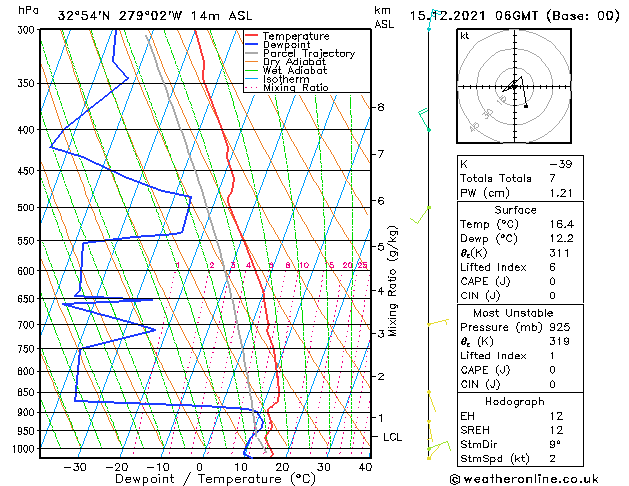Click the 1000 hPa pressure axis label

tap(24, 449)
